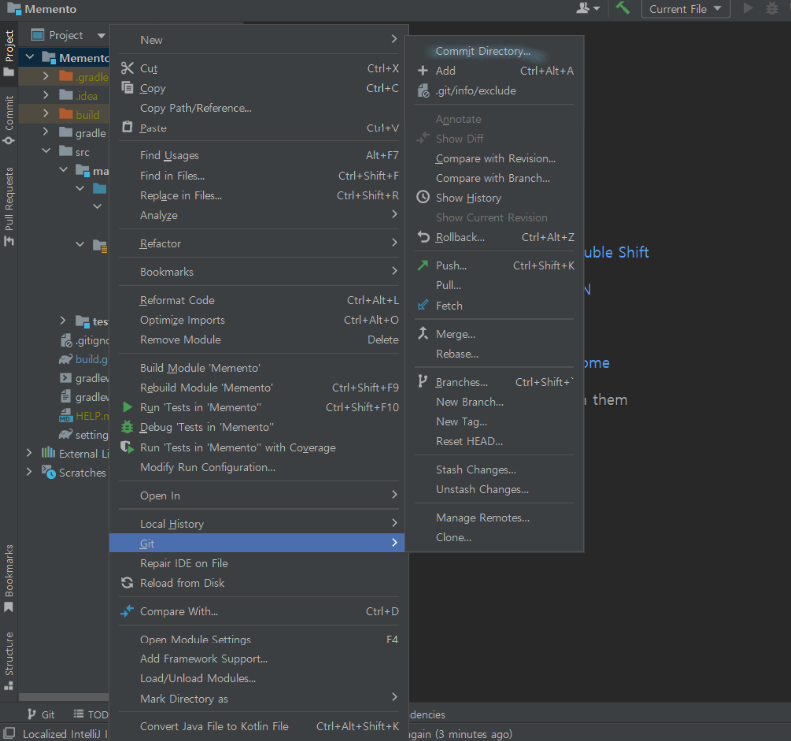
Task: Click the Branches fork icon
Action: (x=423, y=382)
